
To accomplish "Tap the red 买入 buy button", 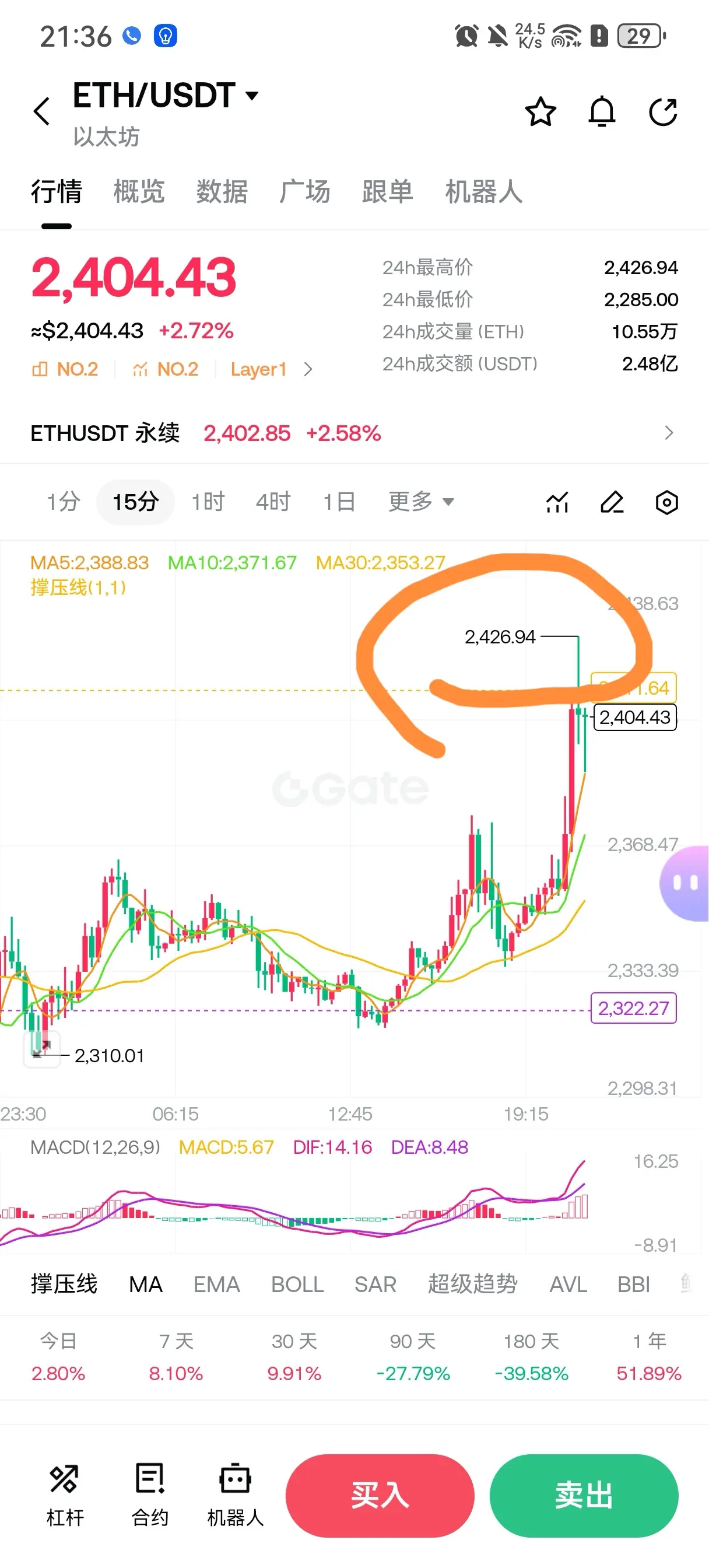I will pos(380,1496).
